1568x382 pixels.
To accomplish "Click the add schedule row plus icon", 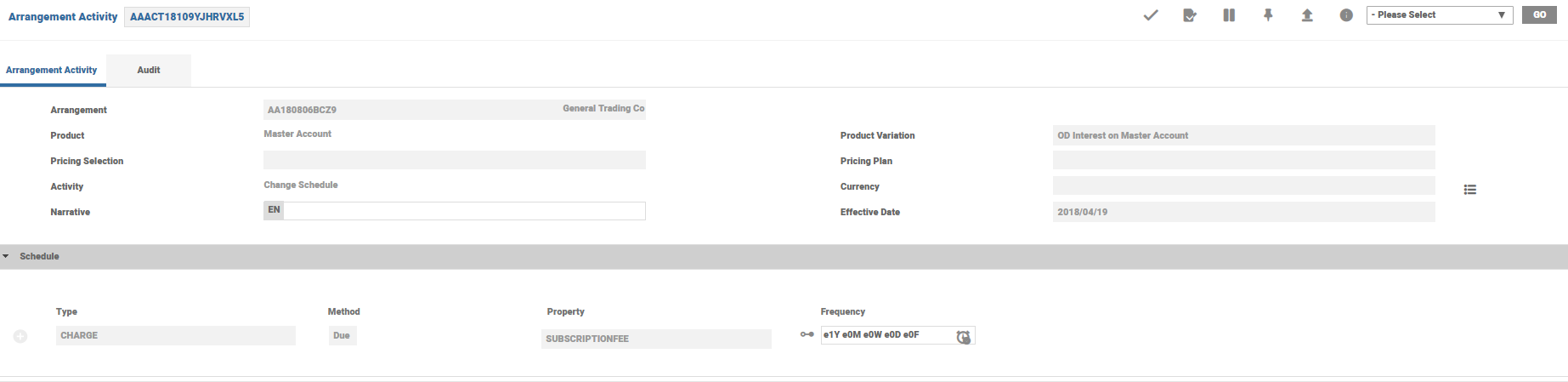I will [20, 337].
